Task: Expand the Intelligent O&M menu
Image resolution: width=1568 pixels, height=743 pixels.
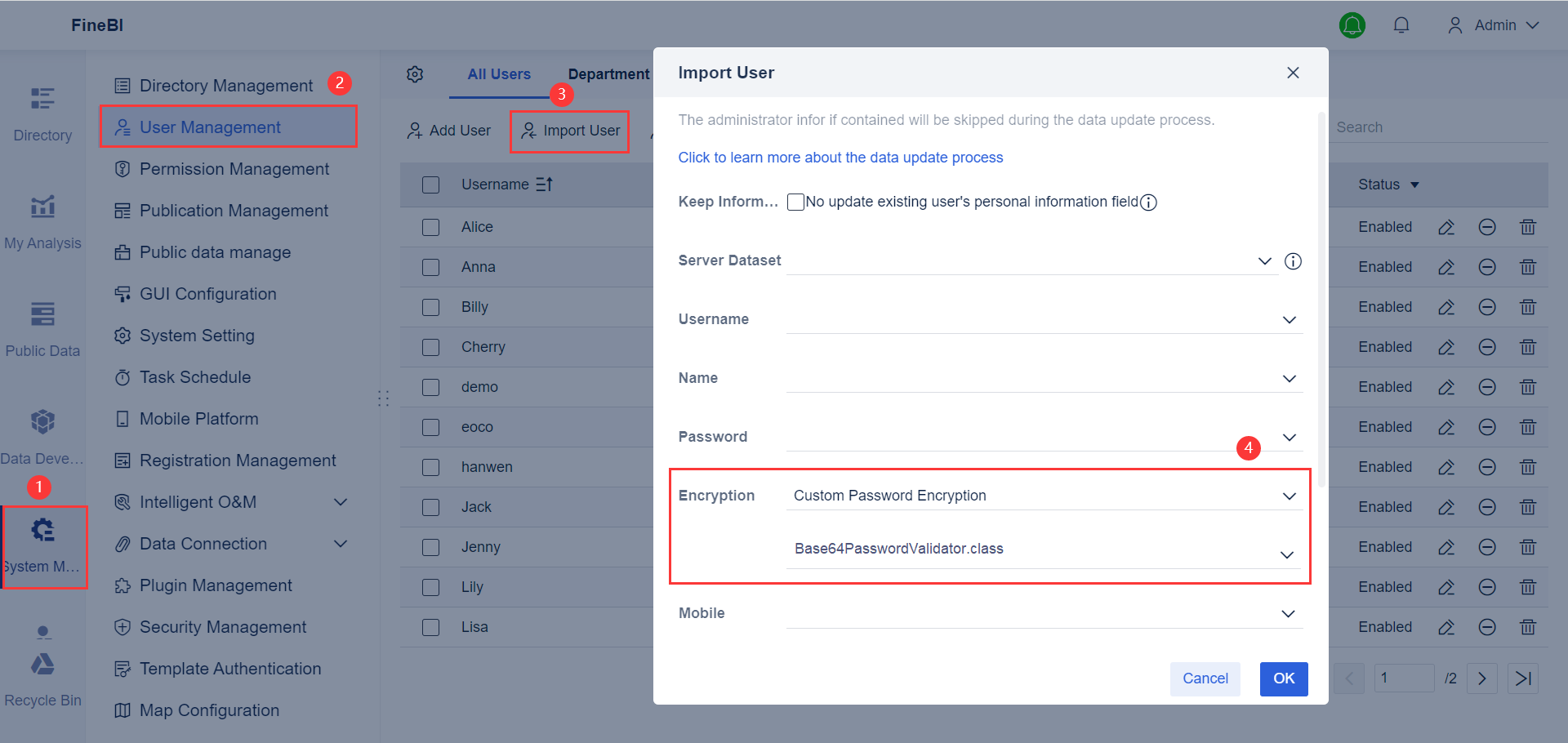Action: (341, 502)
